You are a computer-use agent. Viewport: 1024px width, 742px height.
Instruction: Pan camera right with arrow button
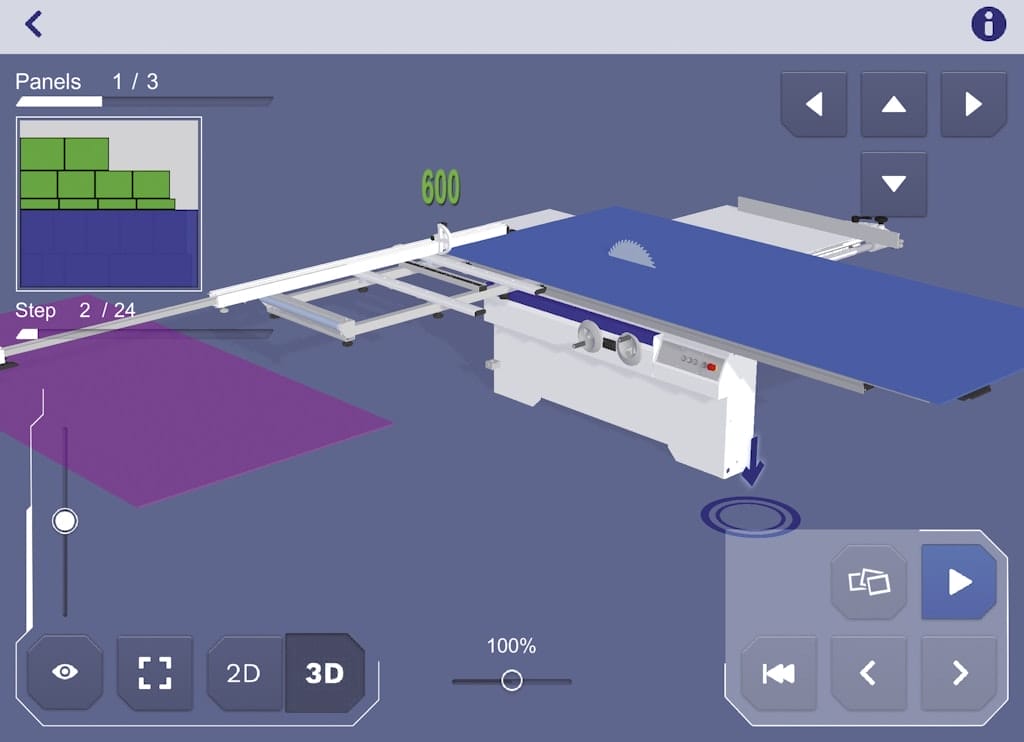coord(973,104)
